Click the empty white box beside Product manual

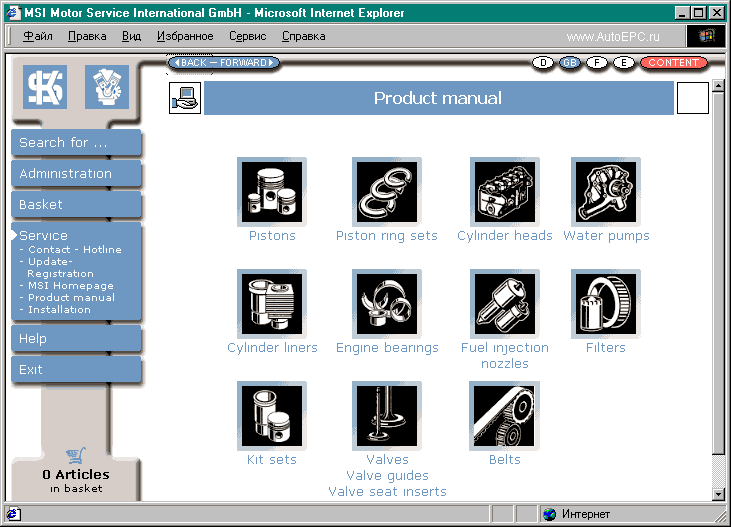[x=693, y=98]
